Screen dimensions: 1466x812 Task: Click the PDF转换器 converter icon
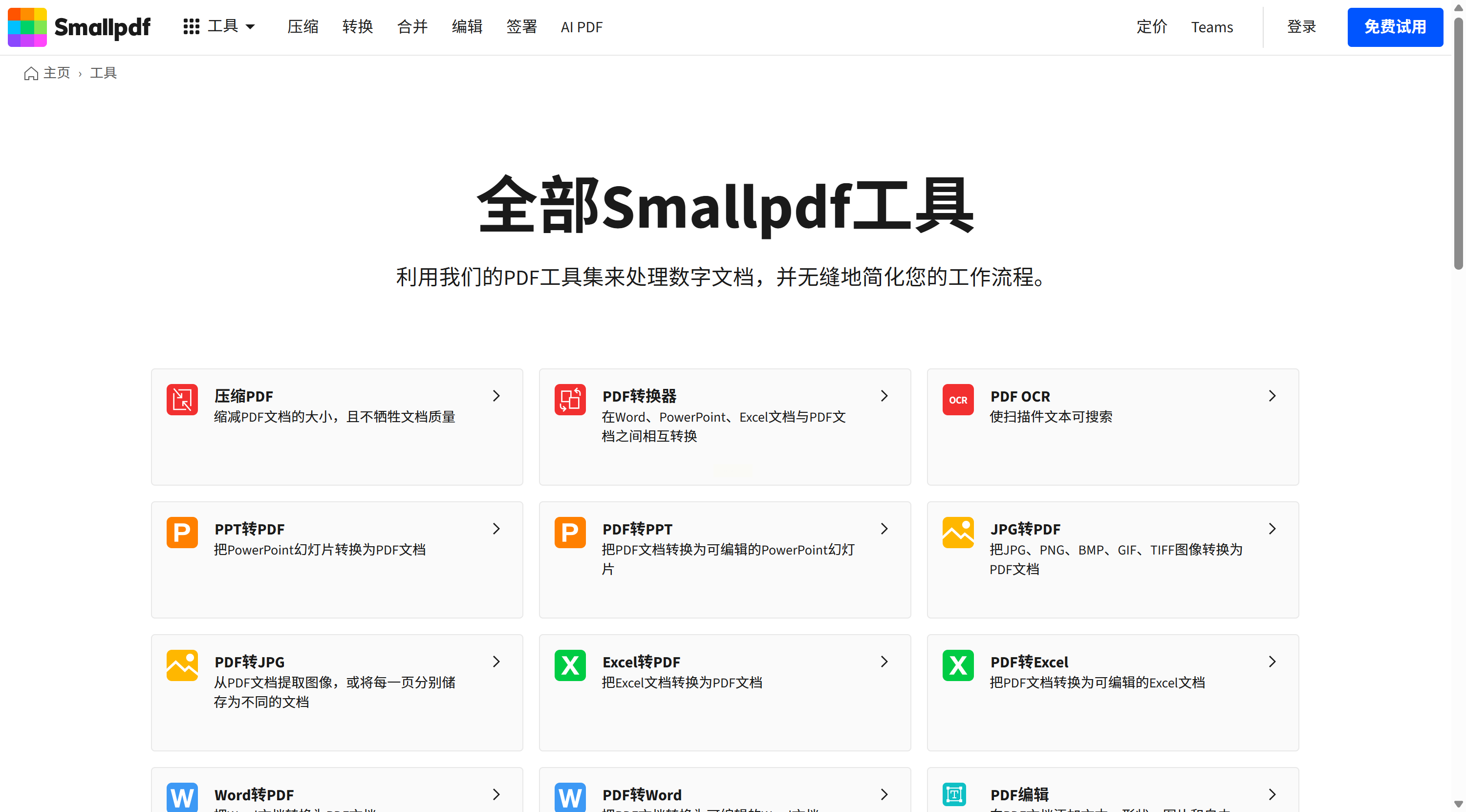click(570, 400)
